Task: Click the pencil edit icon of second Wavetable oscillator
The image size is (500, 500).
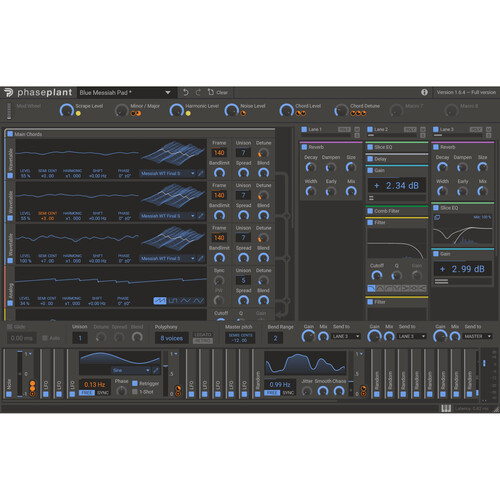Action: tap(201, 216)
